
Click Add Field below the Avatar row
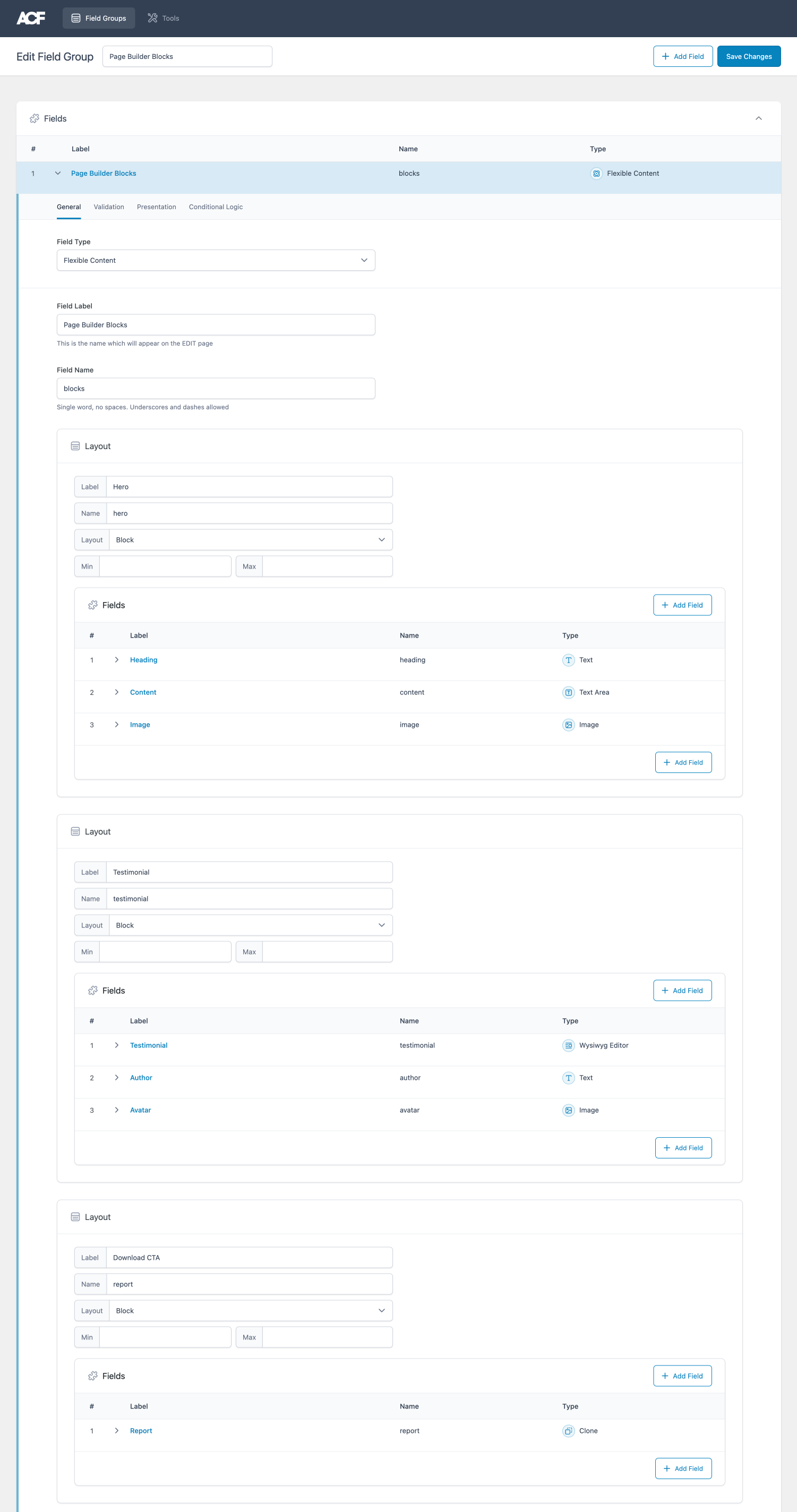[683, 1148]
